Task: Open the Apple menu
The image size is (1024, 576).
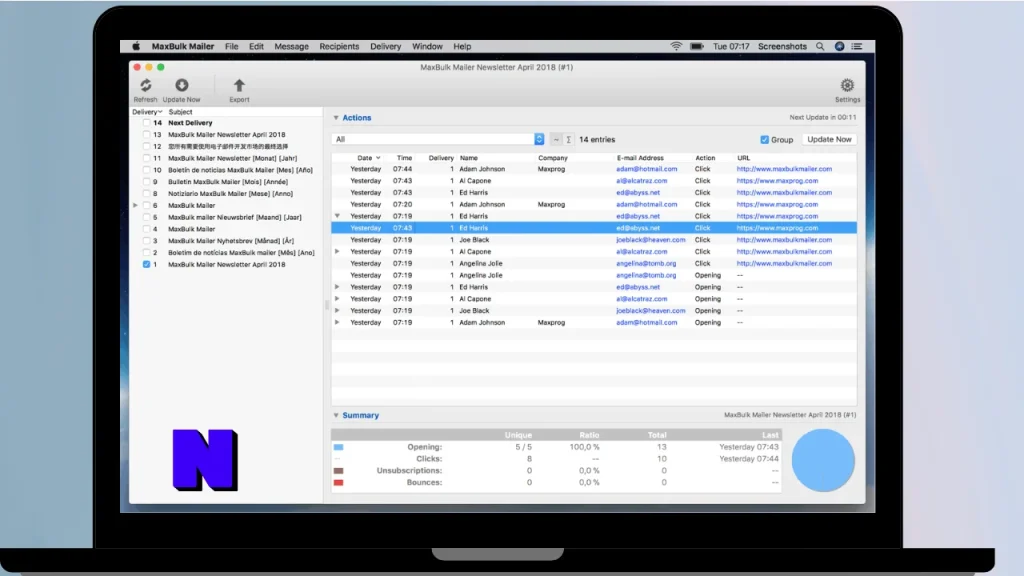Action: 136,46
